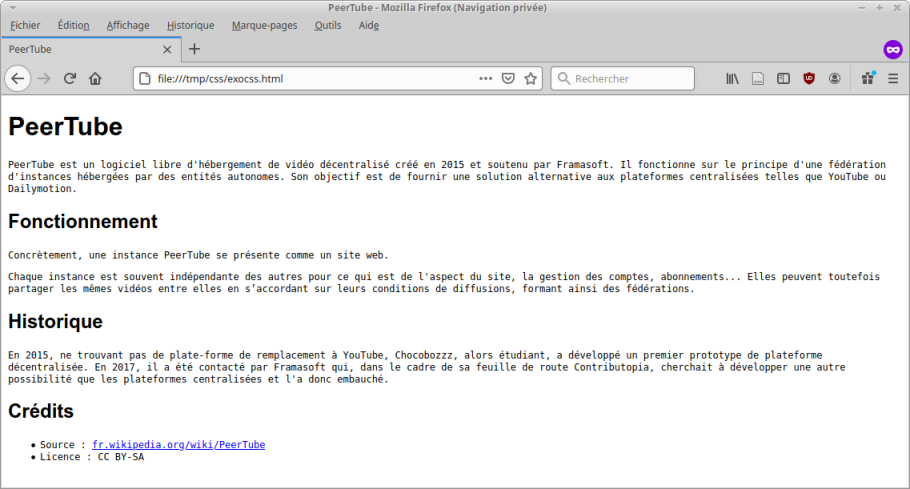Viewport: 910px width, 489px height.
Task: Open the Firefox hamburger menu
Action: click(x=893, y=78)
